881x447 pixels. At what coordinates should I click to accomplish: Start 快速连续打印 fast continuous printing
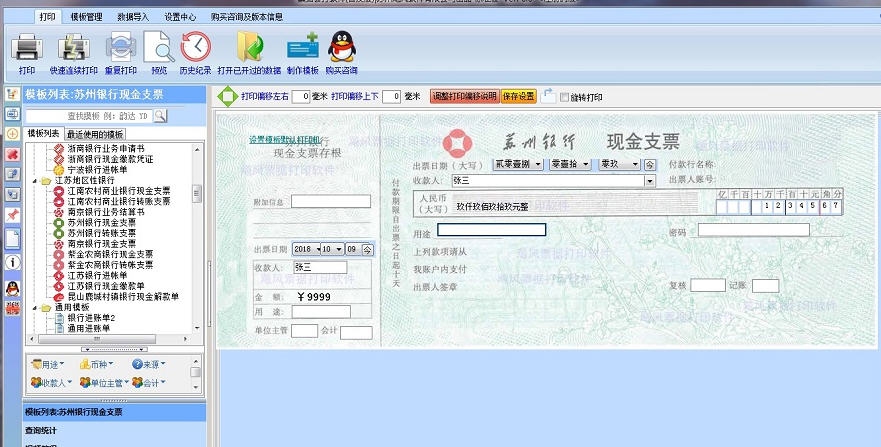(x=74, y=48)
